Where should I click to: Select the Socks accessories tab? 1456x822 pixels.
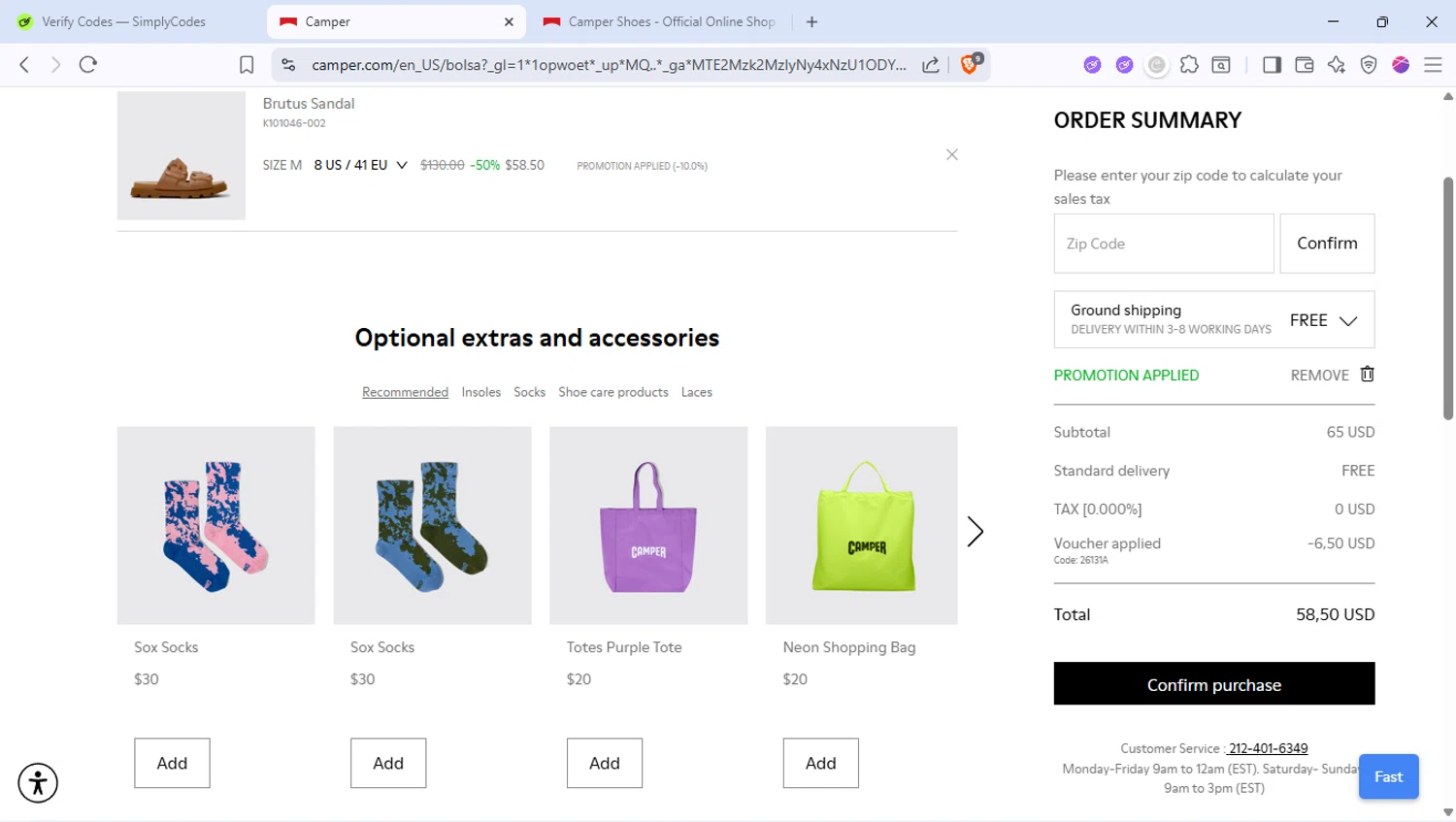529,392
